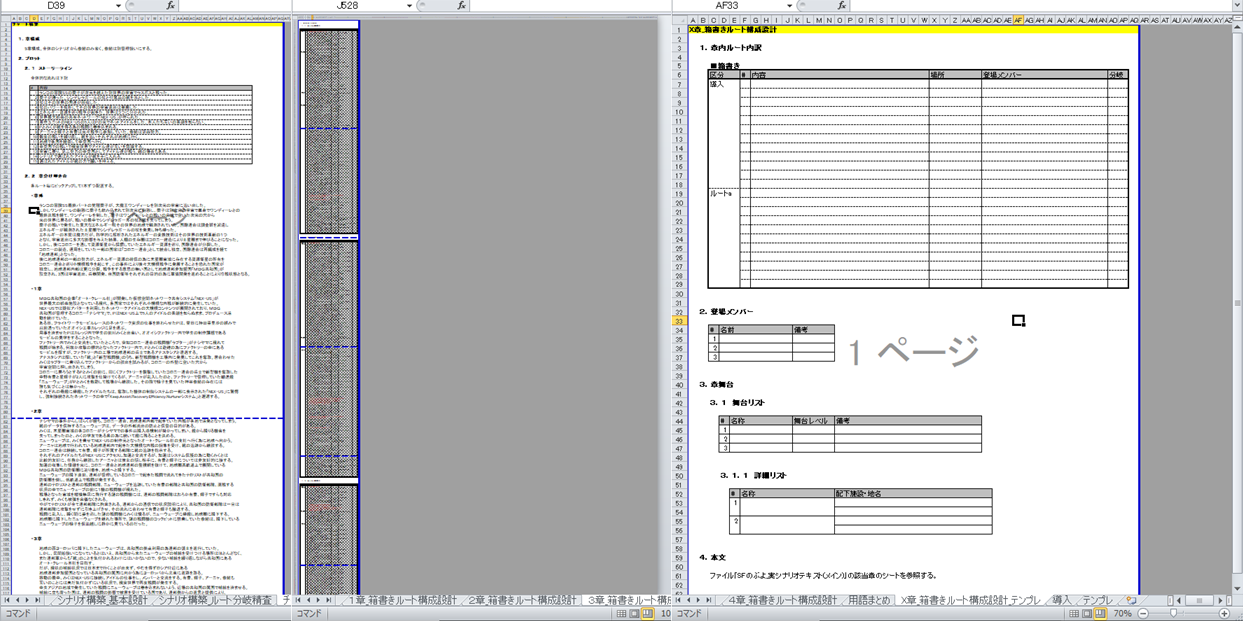Open the Name Box dropdown showing D39
Screen dimensions: 1243x621
118,6
